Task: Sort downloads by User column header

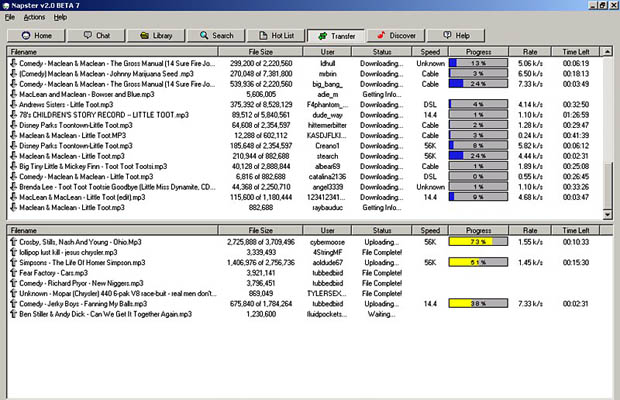Action: point(327,52)
